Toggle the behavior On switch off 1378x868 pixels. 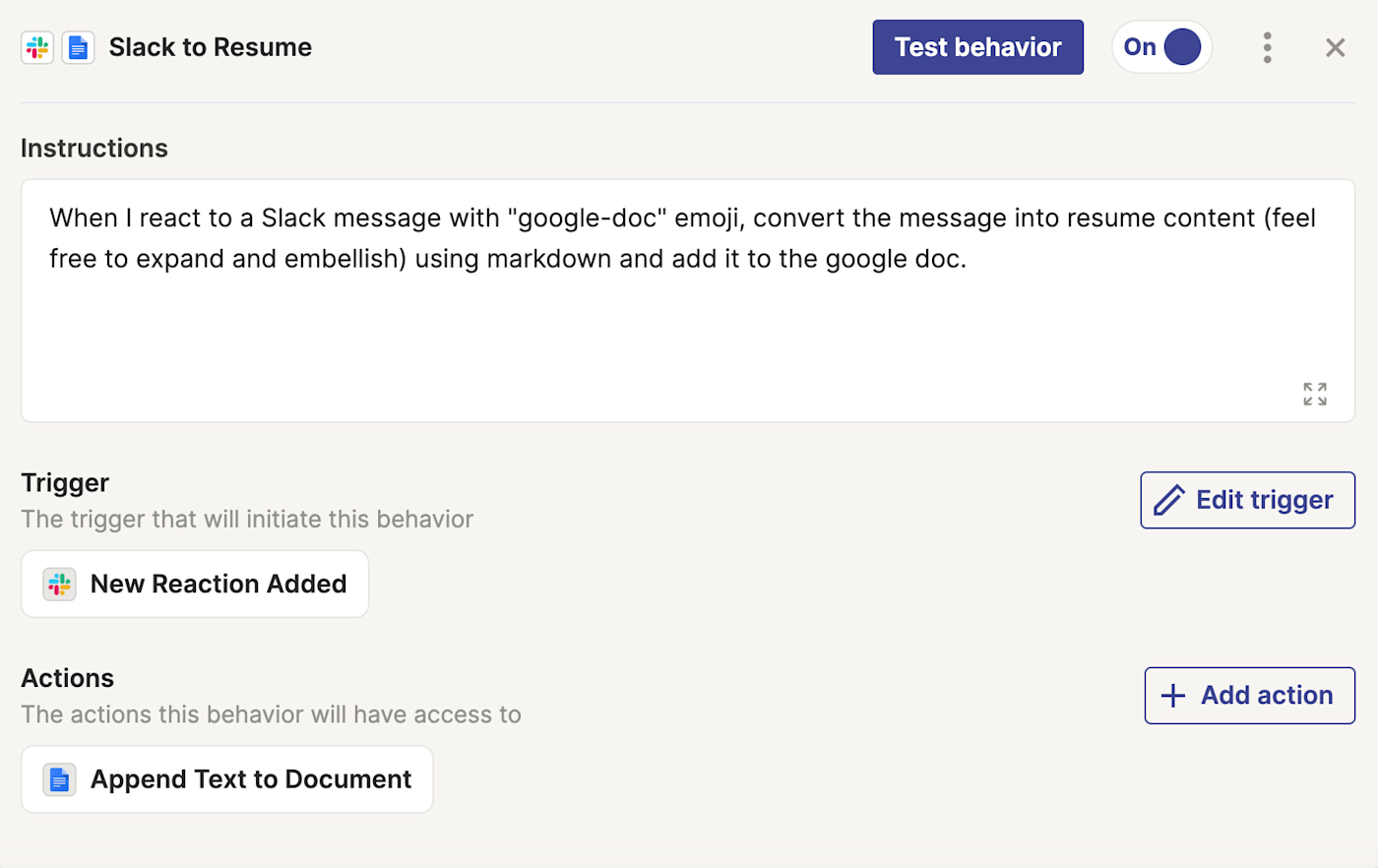pos(1161,47)
